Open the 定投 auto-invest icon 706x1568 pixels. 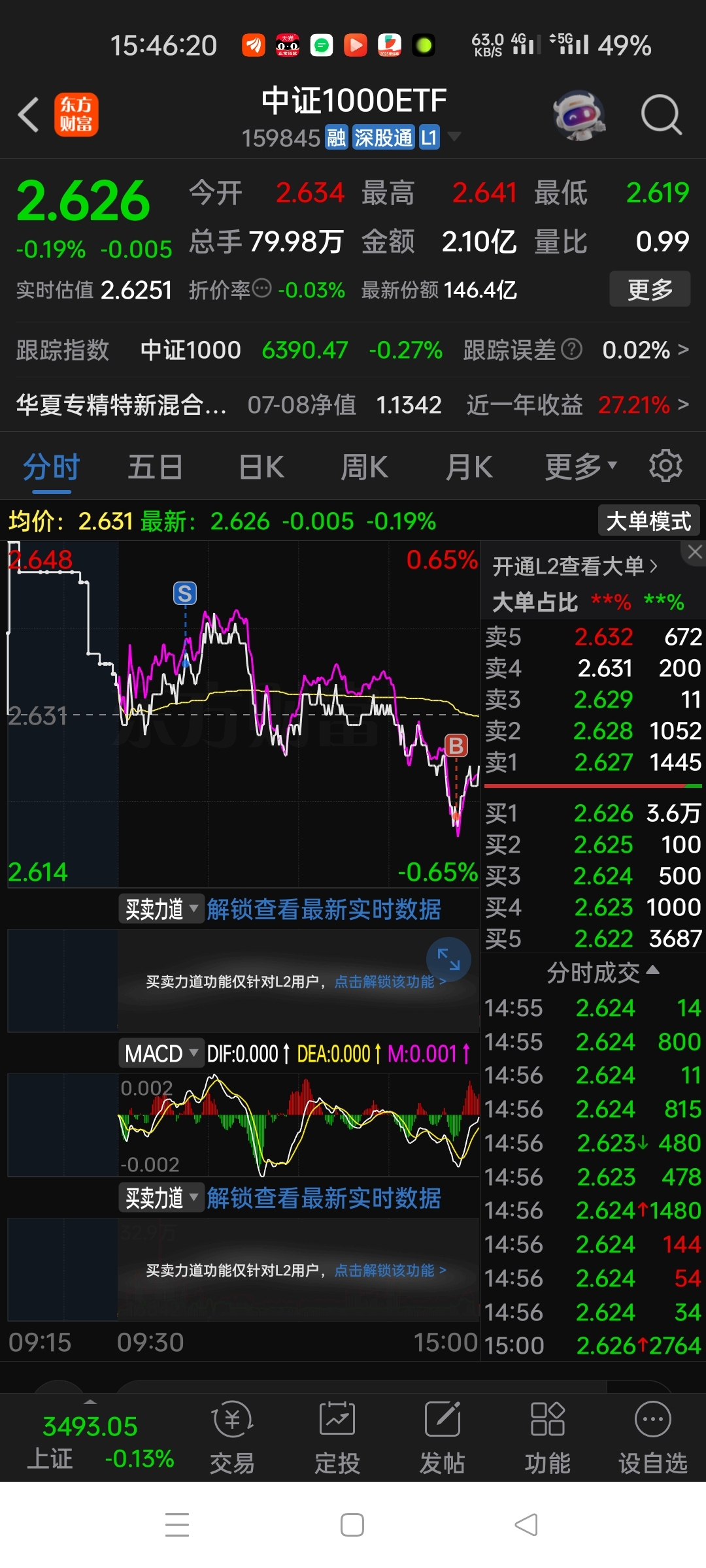pyautogui.click(x=337, y=1438)
